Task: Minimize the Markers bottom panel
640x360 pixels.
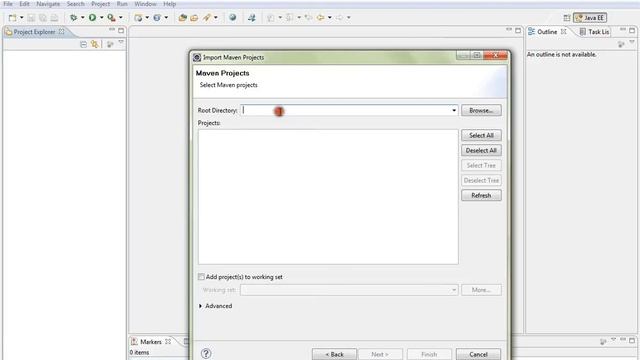Action: tap(622, 340)
